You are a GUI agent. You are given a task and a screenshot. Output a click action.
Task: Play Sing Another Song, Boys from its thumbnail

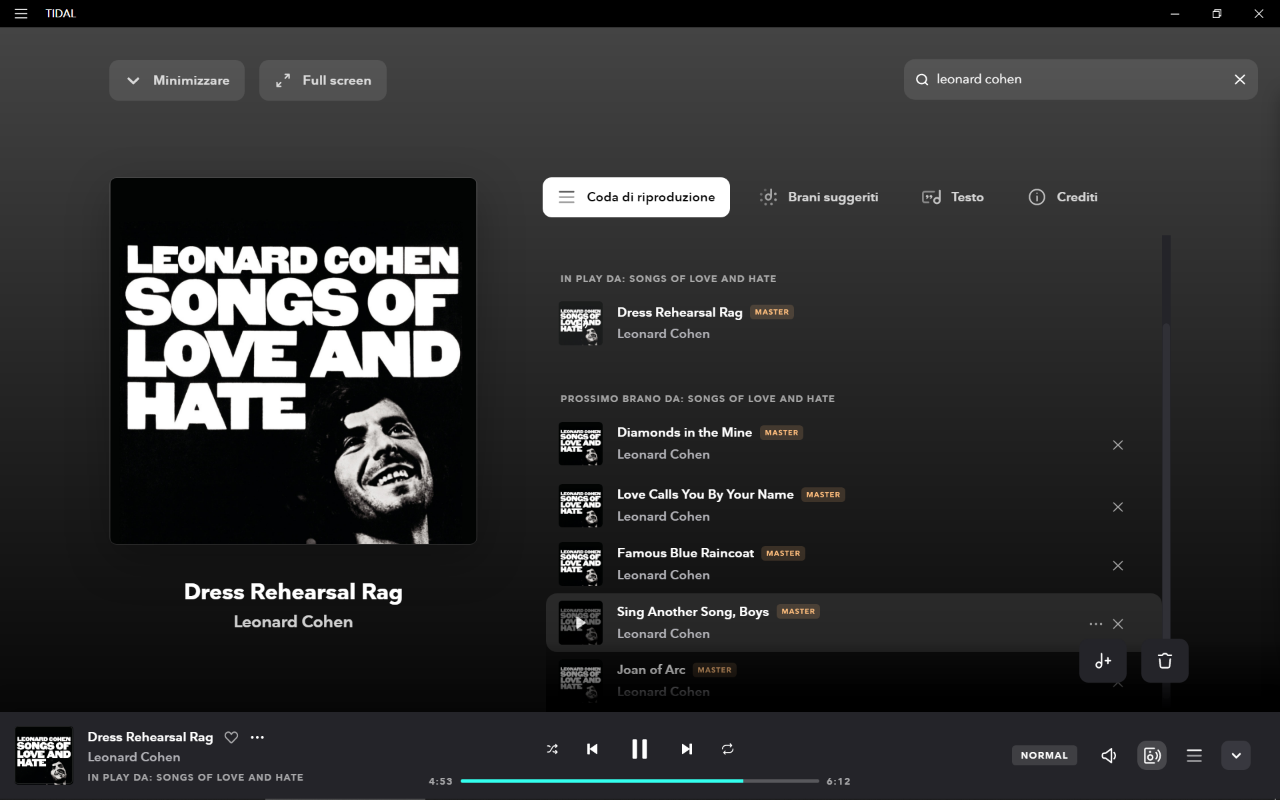pyautogui.click(x=580, y=623)
